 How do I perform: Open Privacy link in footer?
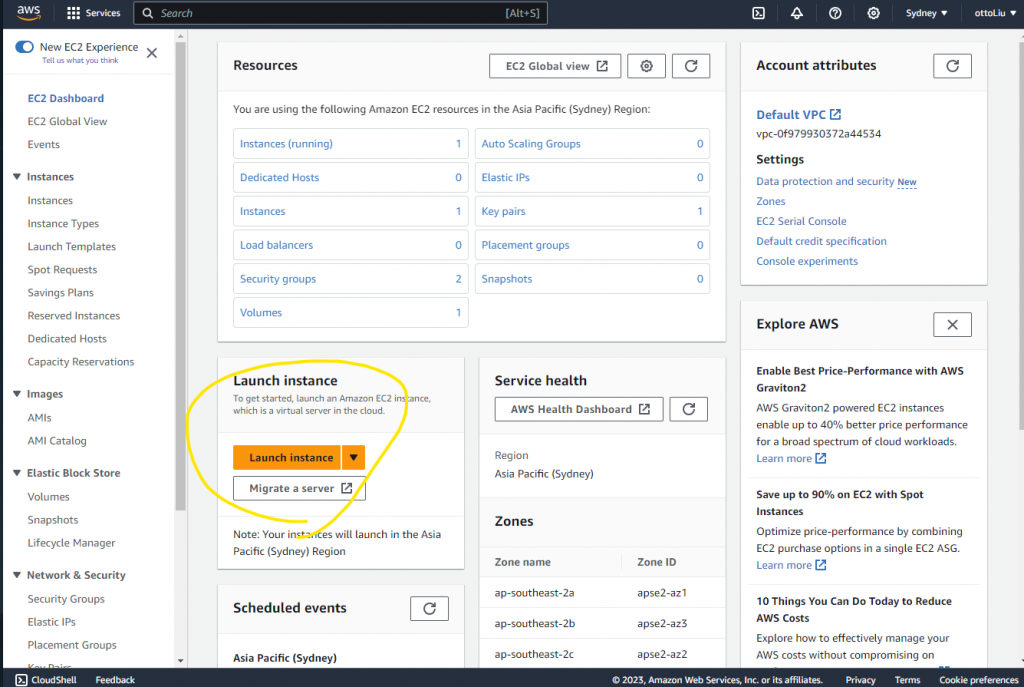click(x=860, y=680)
